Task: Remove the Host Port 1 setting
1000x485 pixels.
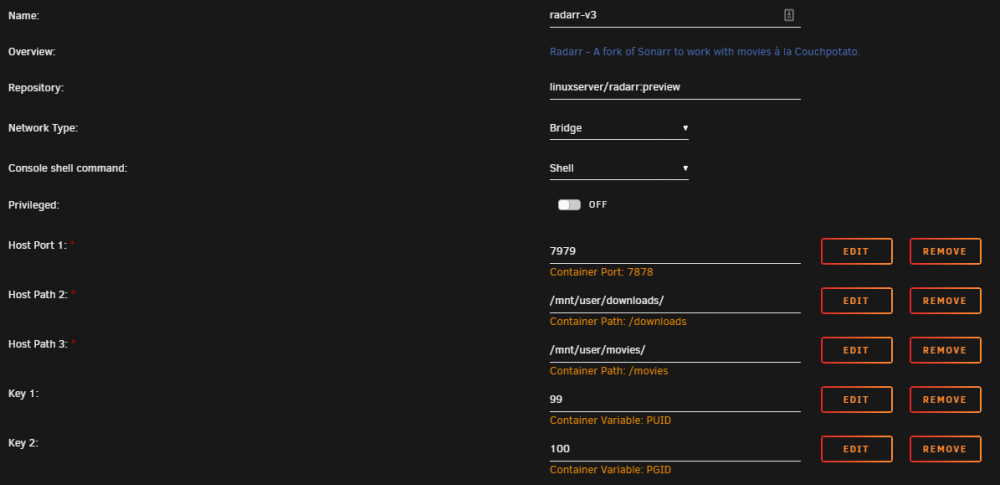Action: coord(945,251)
